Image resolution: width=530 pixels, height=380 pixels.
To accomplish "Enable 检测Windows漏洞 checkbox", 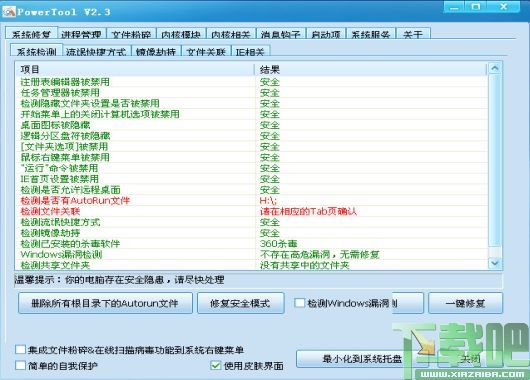I will (299, 303).
